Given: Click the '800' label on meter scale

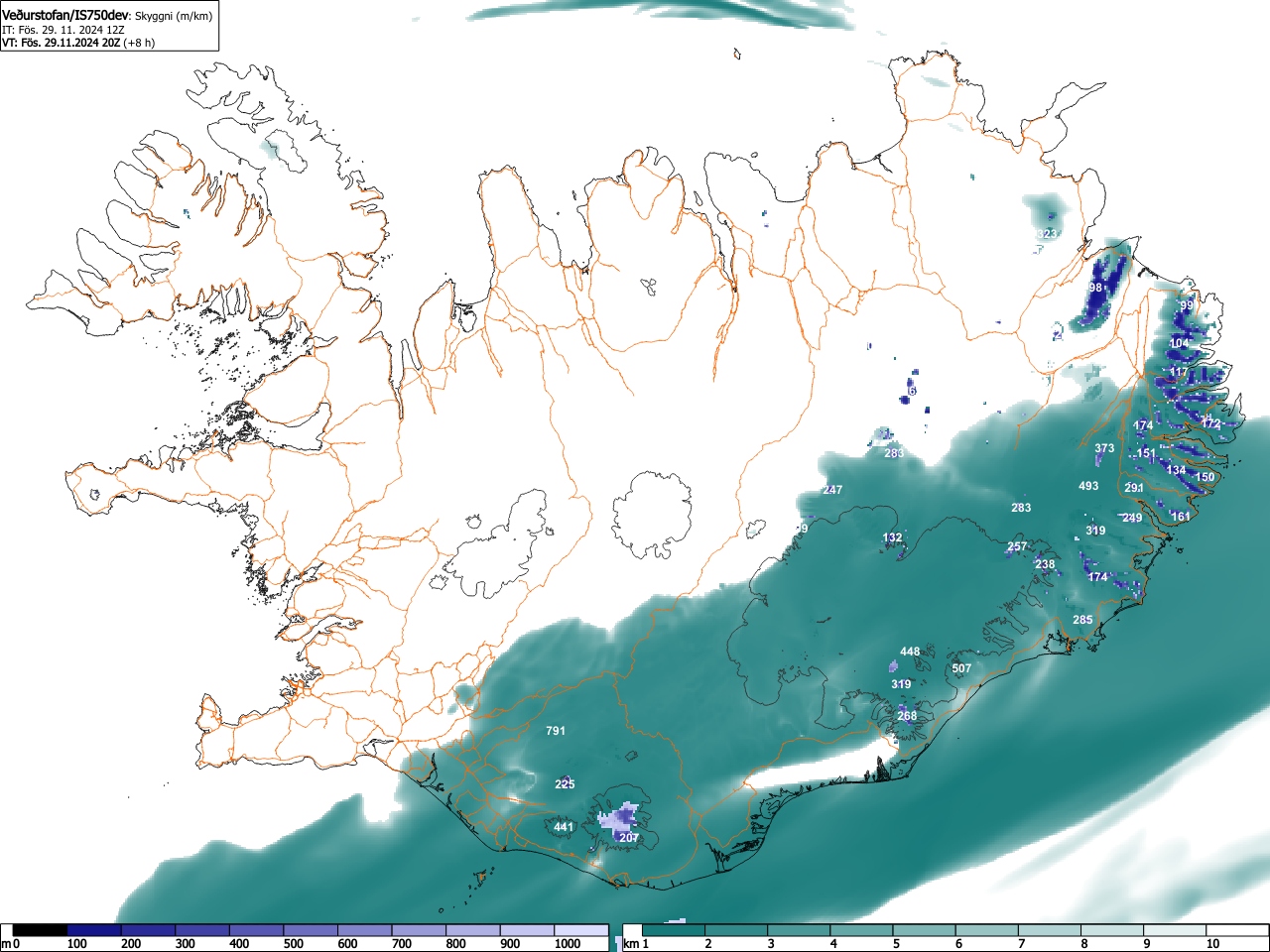Looking at the screenshot, I should (455, 944).
